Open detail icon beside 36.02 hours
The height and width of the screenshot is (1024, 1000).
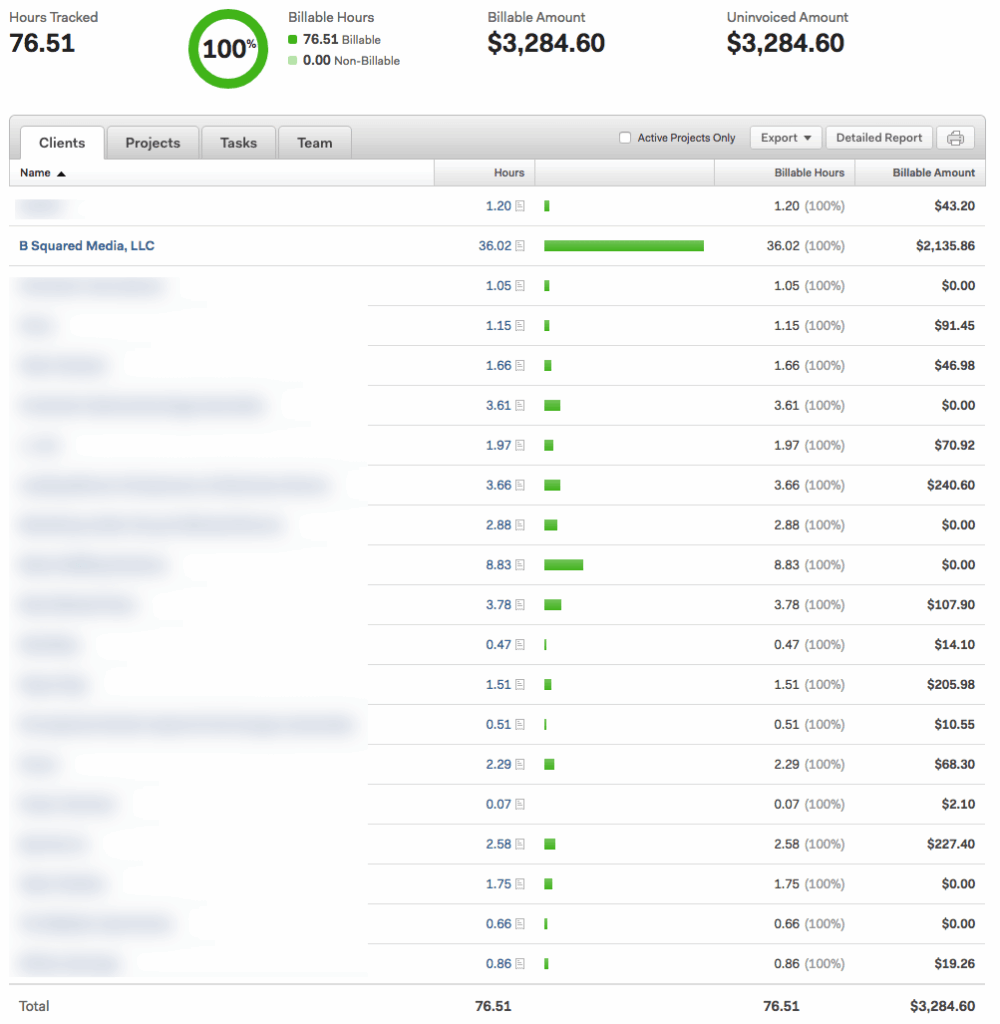(x=520, y=246)
